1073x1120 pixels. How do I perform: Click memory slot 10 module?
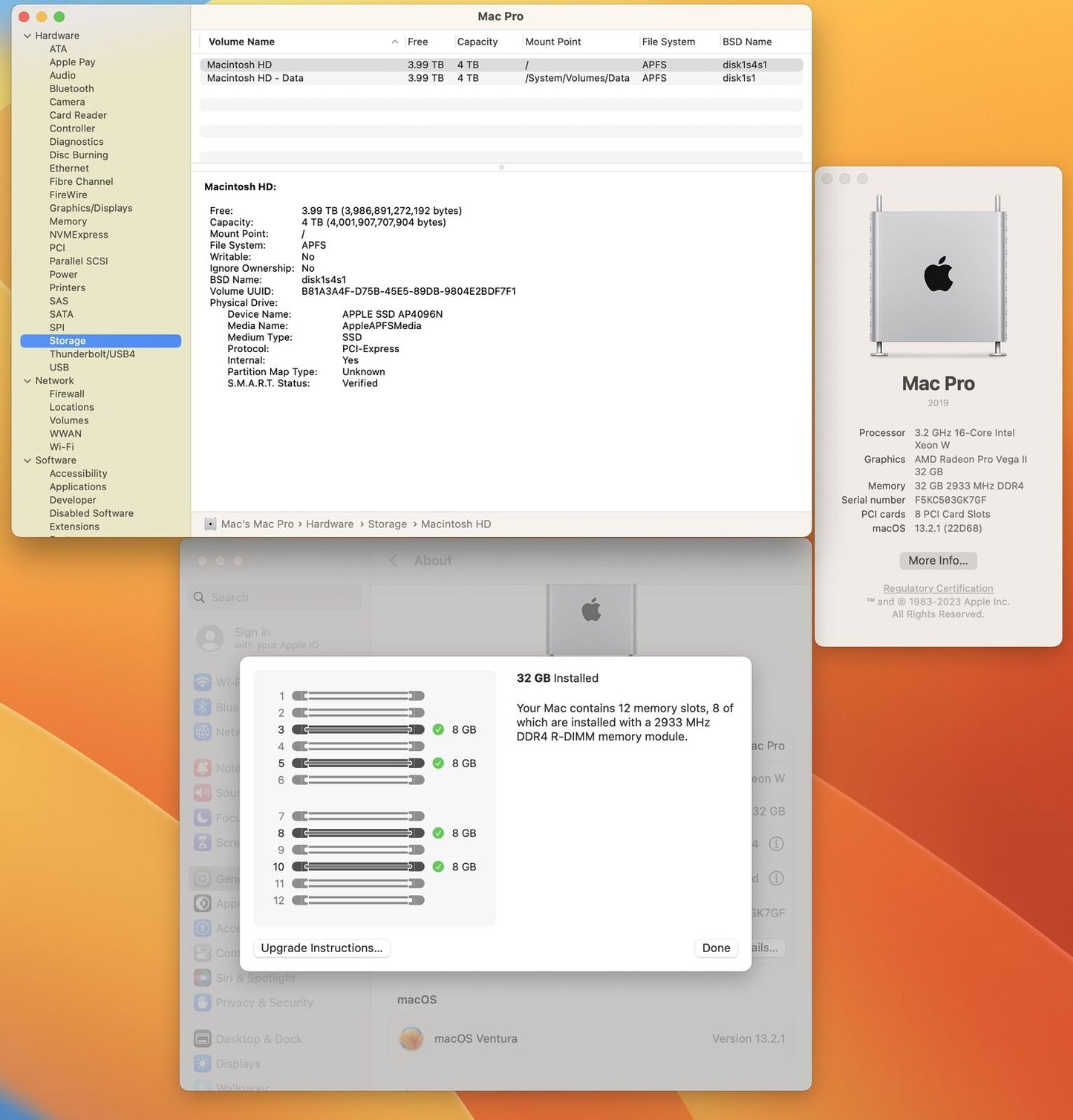pyautogui.click(x=358, y=867)
